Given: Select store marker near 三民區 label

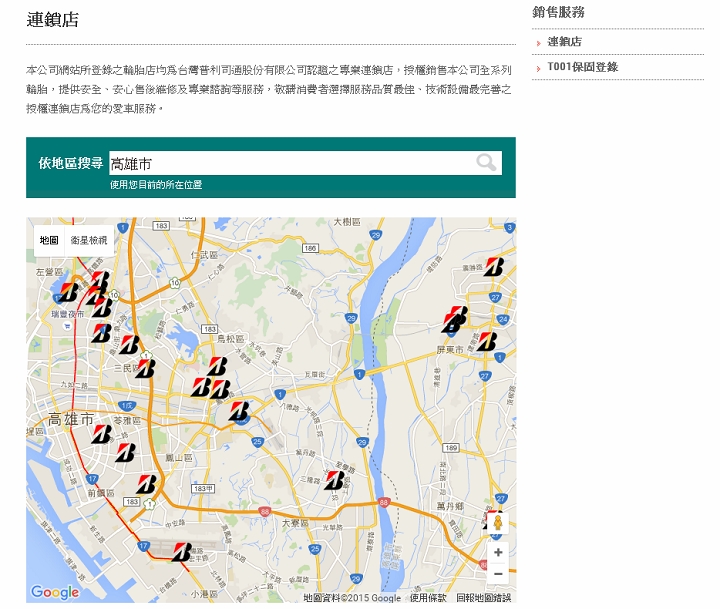Looking at the screenshot, I should [146, 368].
